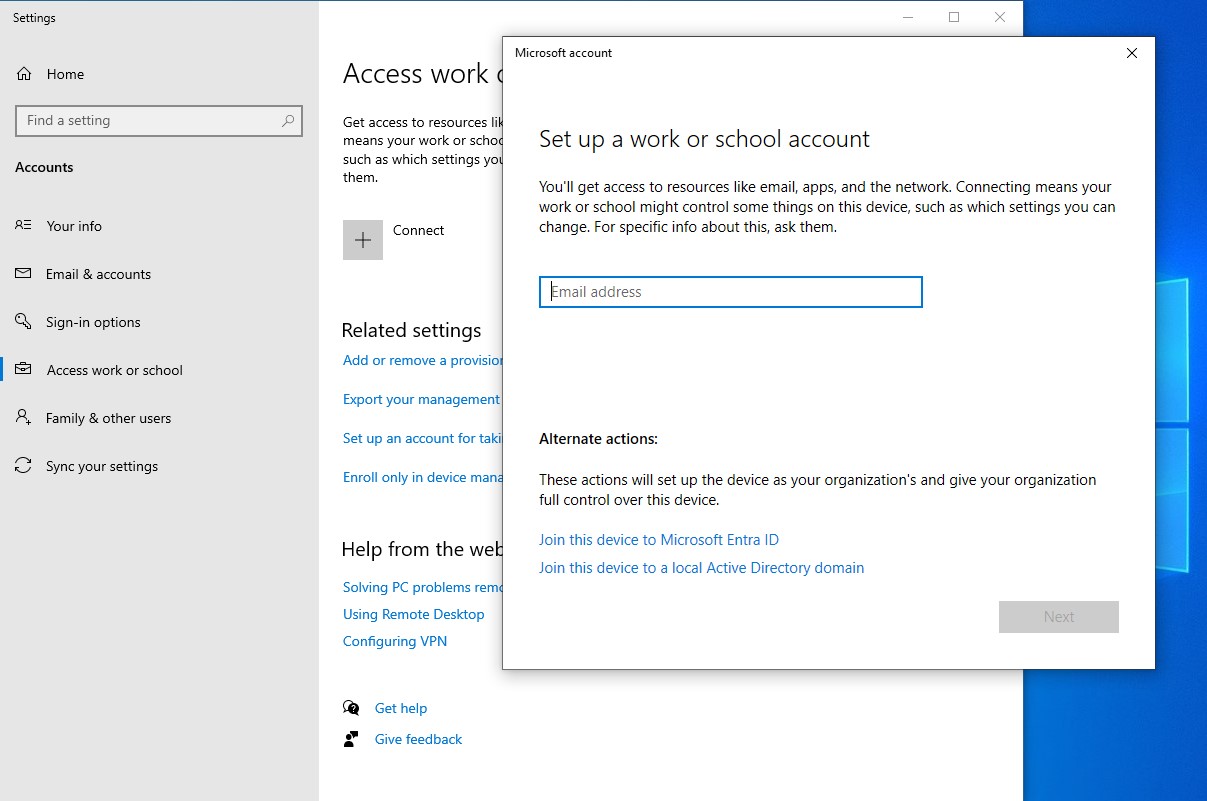This screenshot has height=801, width=1207.
Task: Join this device to Microsoft Entra ID
Action: click(x=659, y=539)
